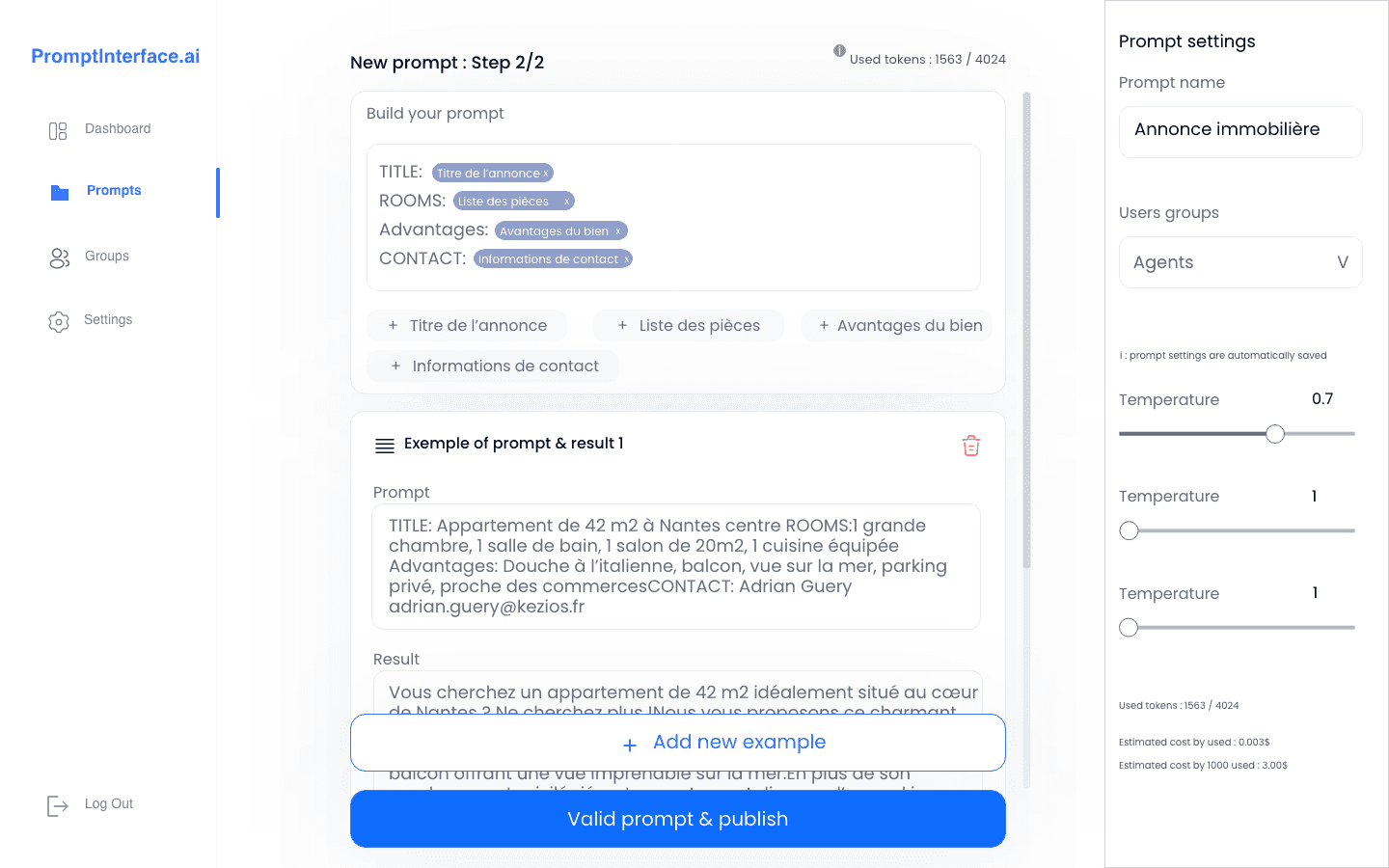This screenshot has width=1389, height=868.
Task: Remove the "Titre de l'annonce" tag
Action: click(546, 173)
